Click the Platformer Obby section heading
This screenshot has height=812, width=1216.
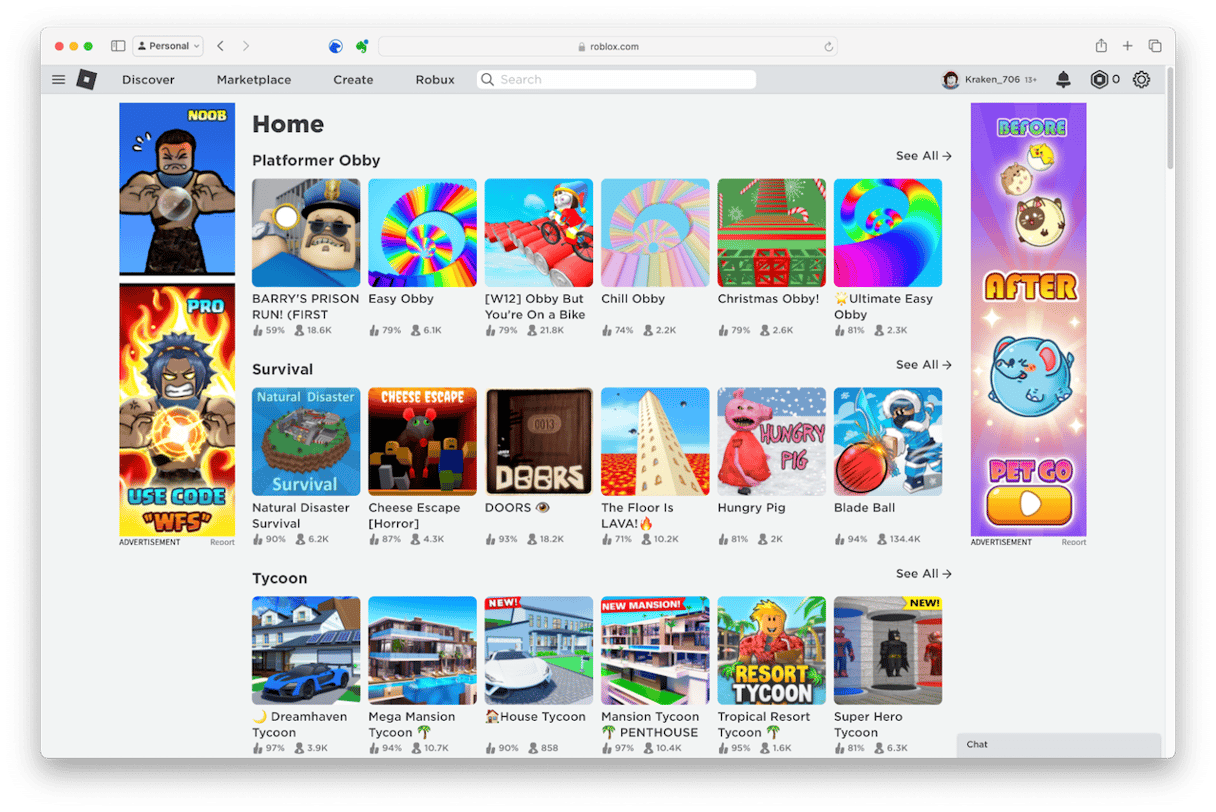click(x=316, y=161)
